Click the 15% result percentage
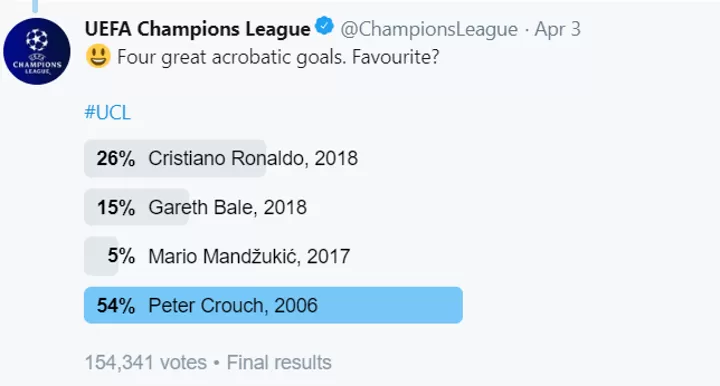This screenshot has height=386, width=720. (x=116, y=207)
